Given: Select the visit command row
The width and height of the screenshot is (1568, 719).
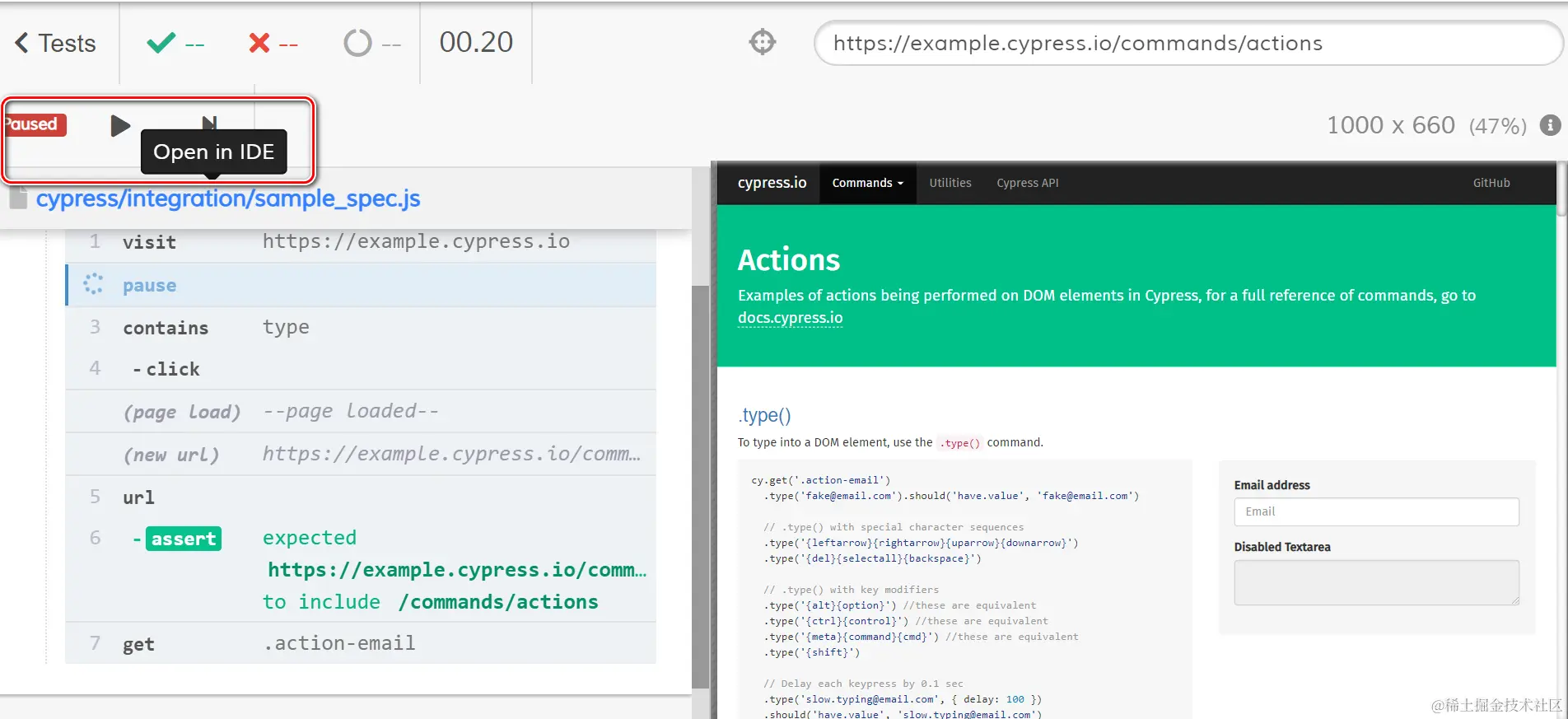Looking at the screenshot, I should [x=361, y=242].
